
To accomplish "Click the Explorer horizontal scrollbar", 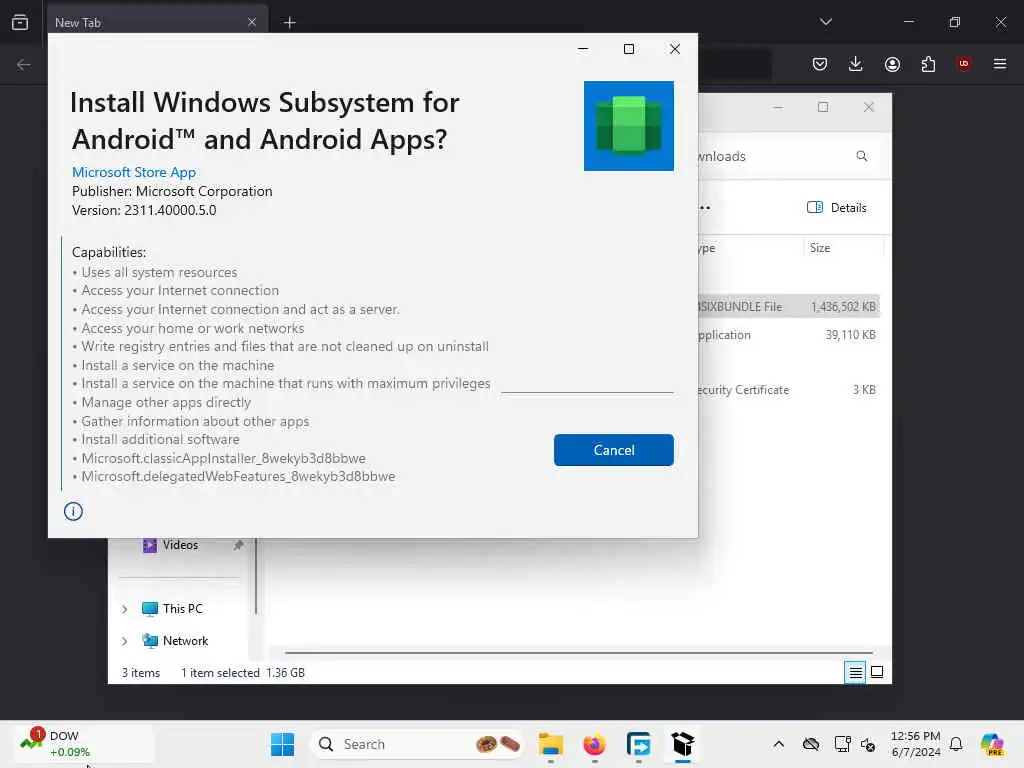I will [578, 652].
